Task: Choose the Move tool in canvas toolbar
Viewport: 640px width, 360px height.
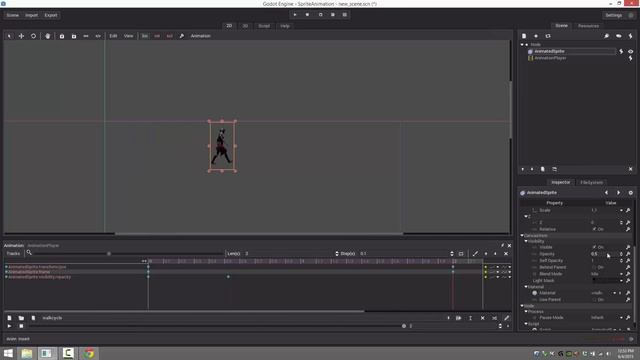Action: tap(21, 36)
